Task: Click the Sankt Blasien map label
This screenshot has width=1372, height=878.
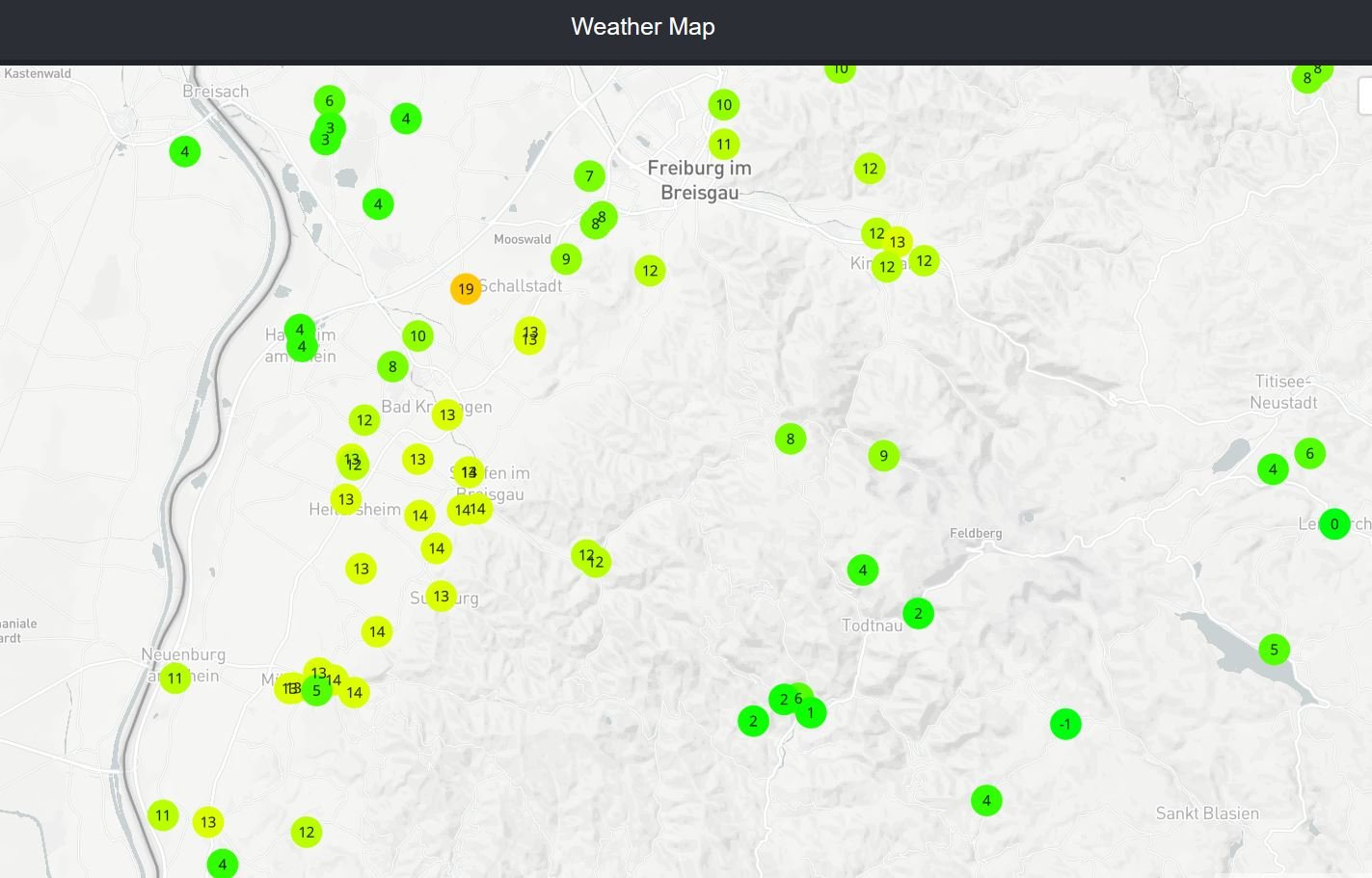Action: tap(1207, 813)
